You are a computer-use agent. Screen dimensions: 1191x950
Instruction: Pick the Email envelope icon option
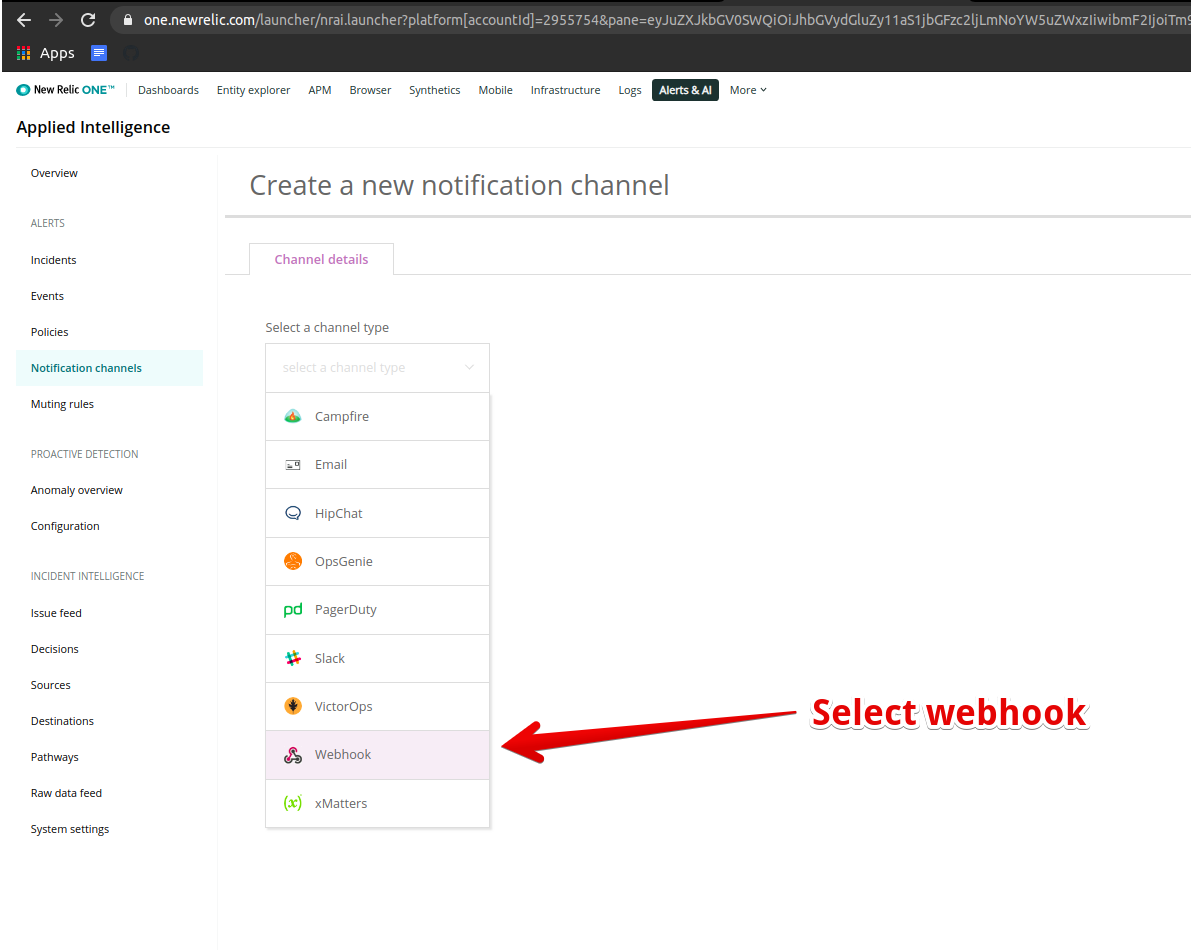coord(292,465)
